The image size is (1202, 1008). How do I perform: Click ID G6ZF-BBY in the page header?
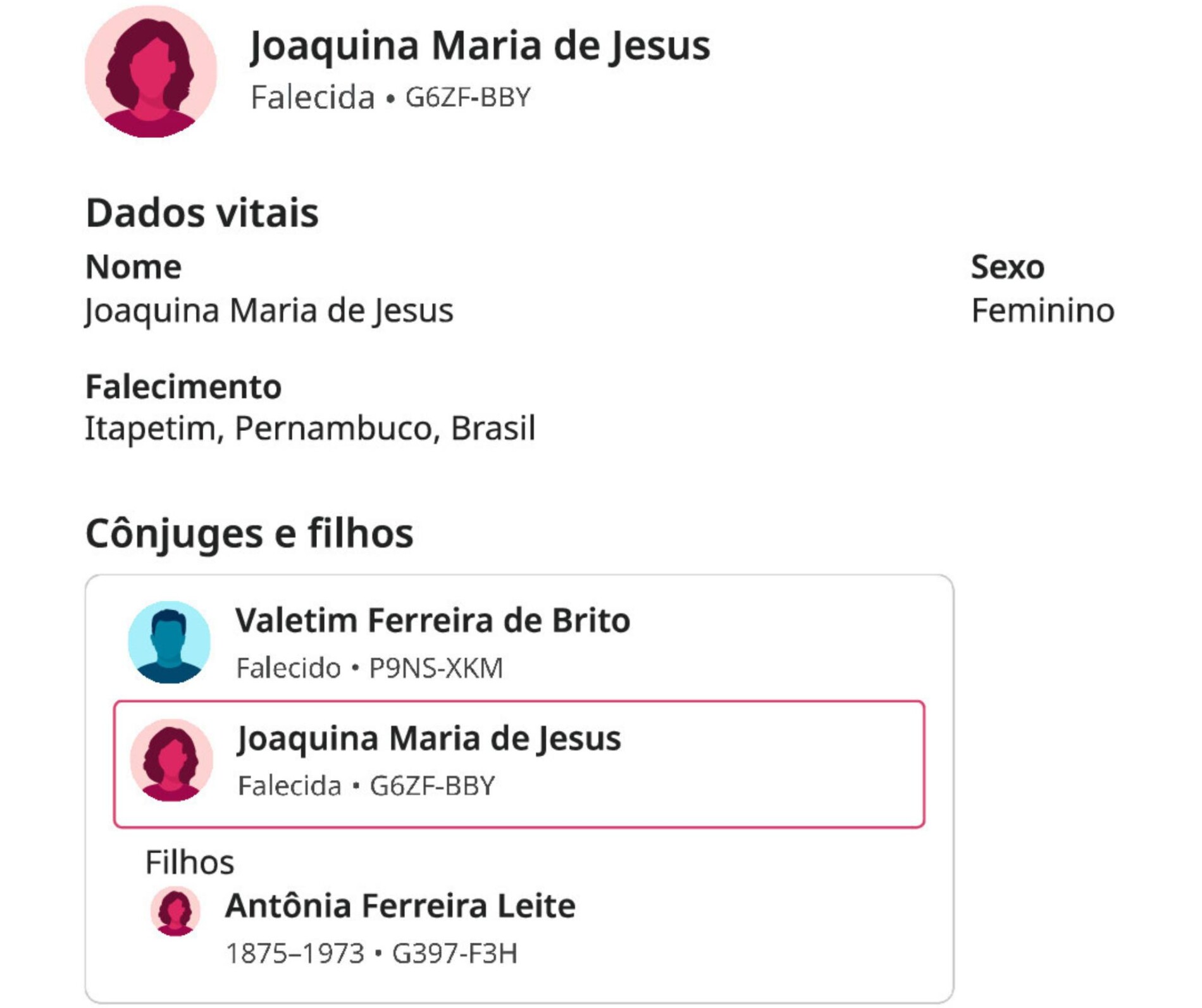468,97
